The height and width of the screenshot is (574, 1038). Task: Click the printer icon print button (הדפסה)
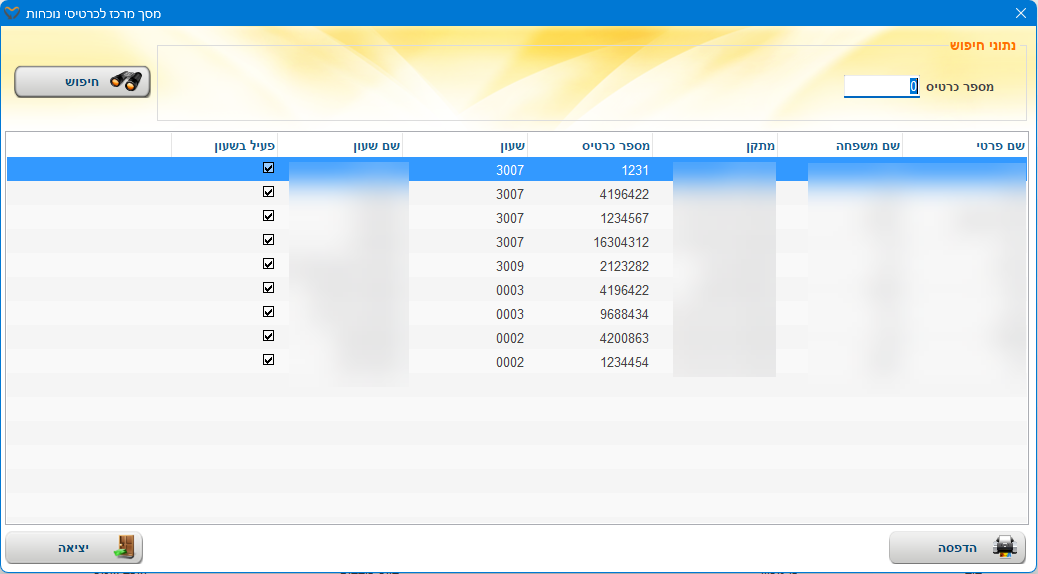tap(957, 548)
